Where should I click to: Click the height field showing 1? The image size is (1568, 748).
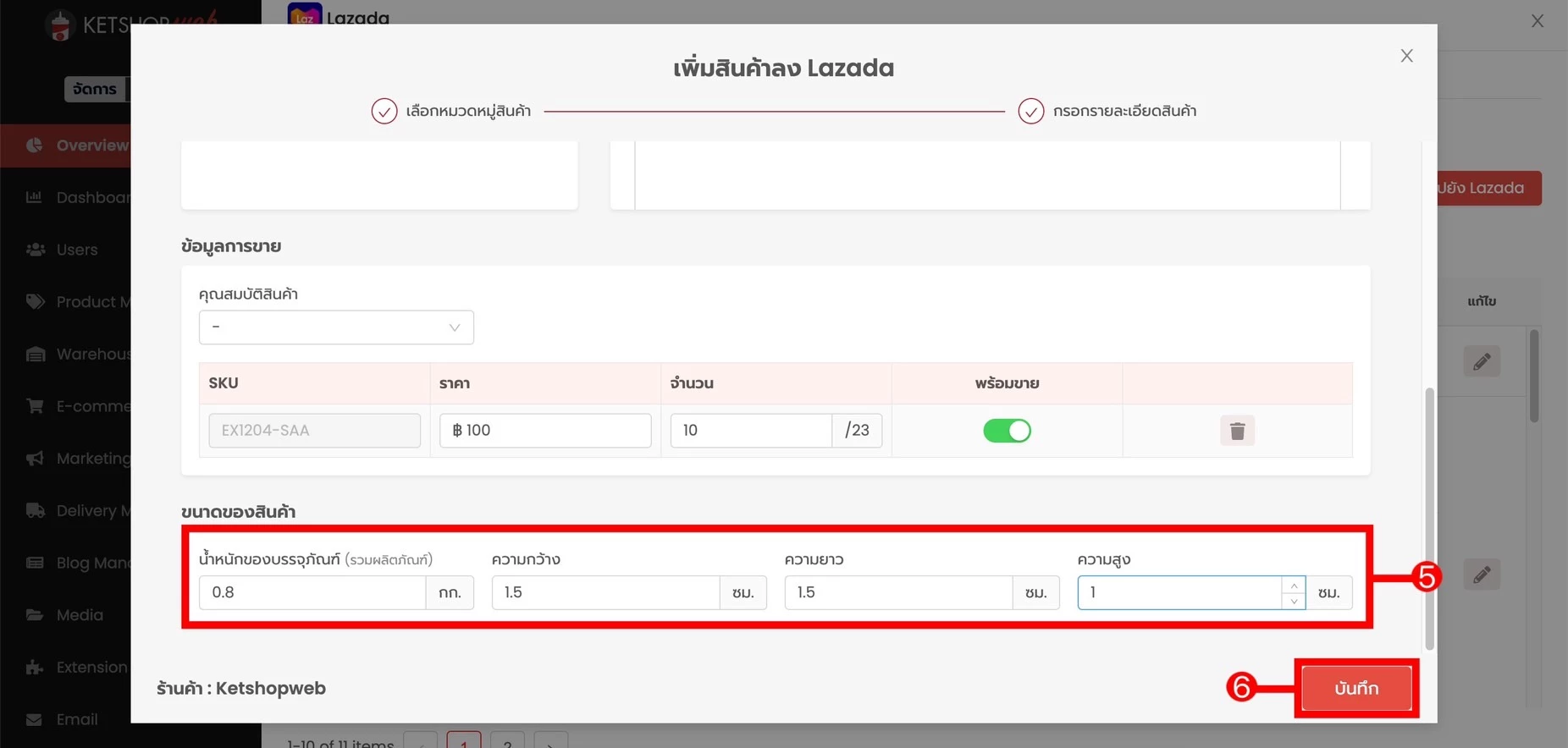point(1179,592)
